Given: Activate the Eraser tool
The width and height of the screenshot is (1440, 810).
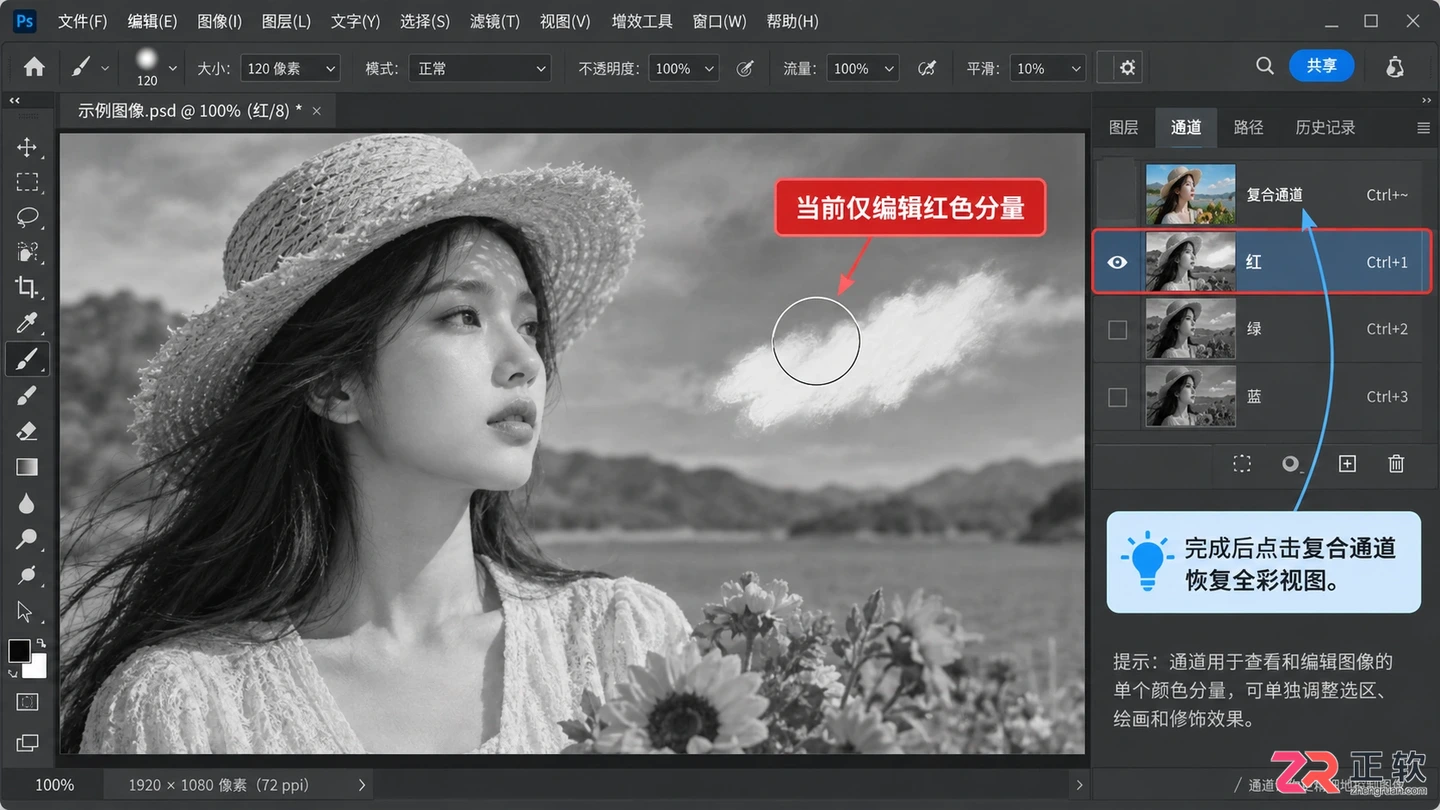Looking at the screenshot, I should click(27, 431).
